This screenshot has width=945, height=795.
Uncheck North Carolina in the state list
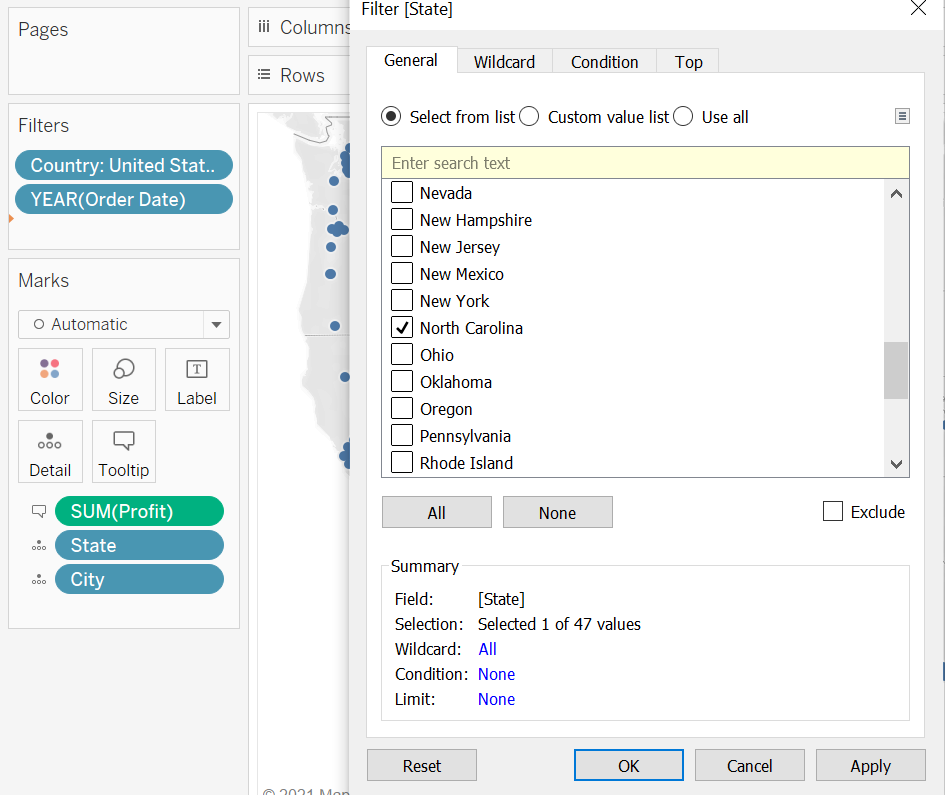402,327
